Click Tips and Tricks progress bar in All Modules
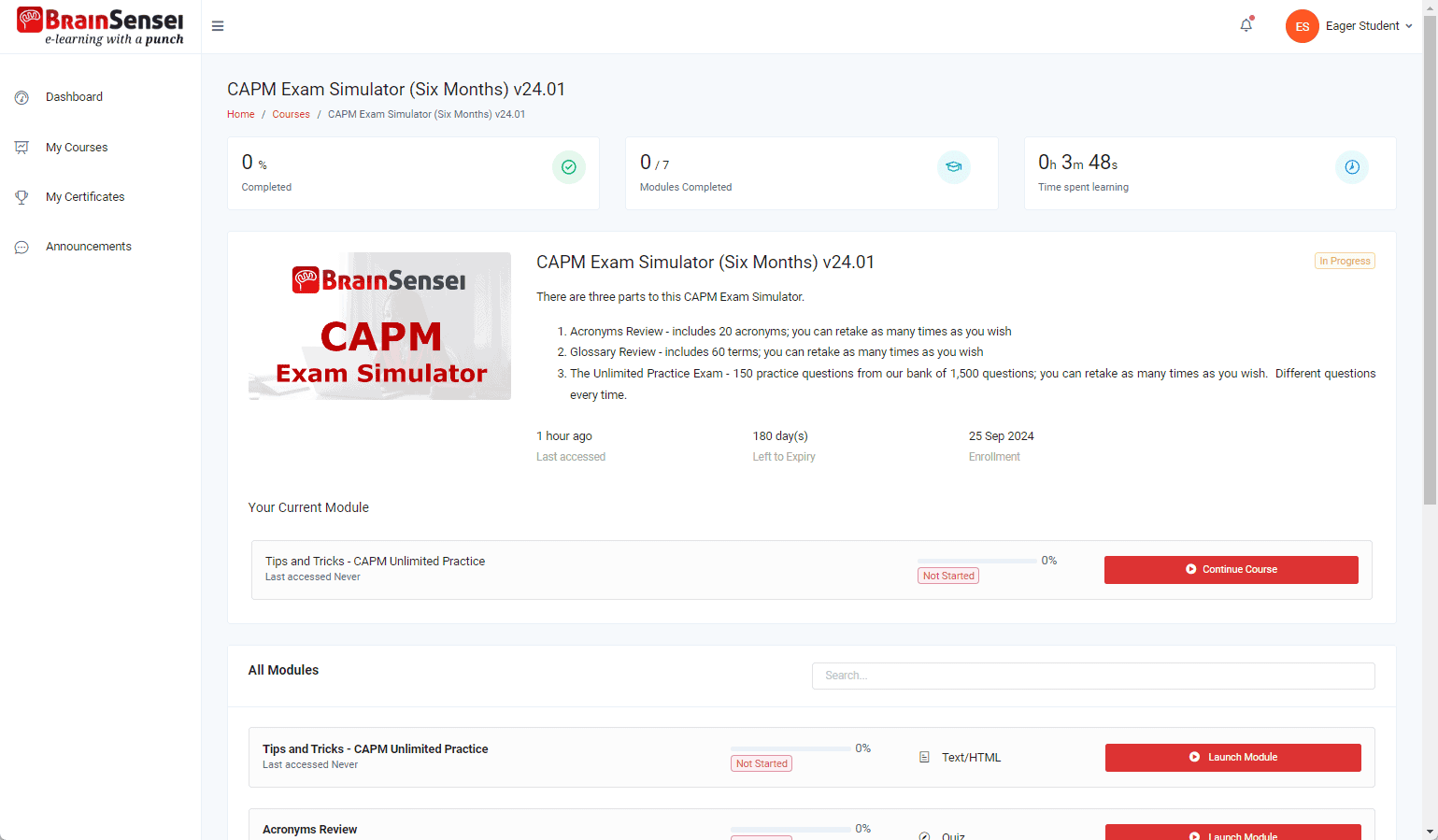The image size is (1438, 840). point(790,748)
